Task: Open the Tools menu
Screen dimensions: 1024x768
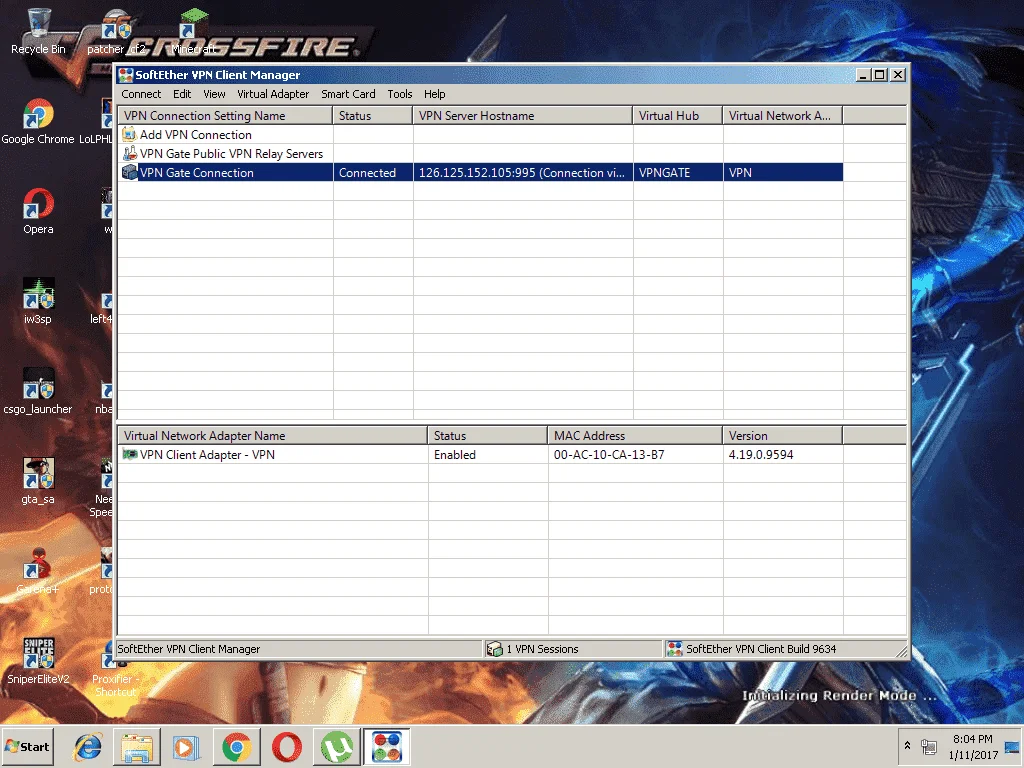Action: point(400,94)
